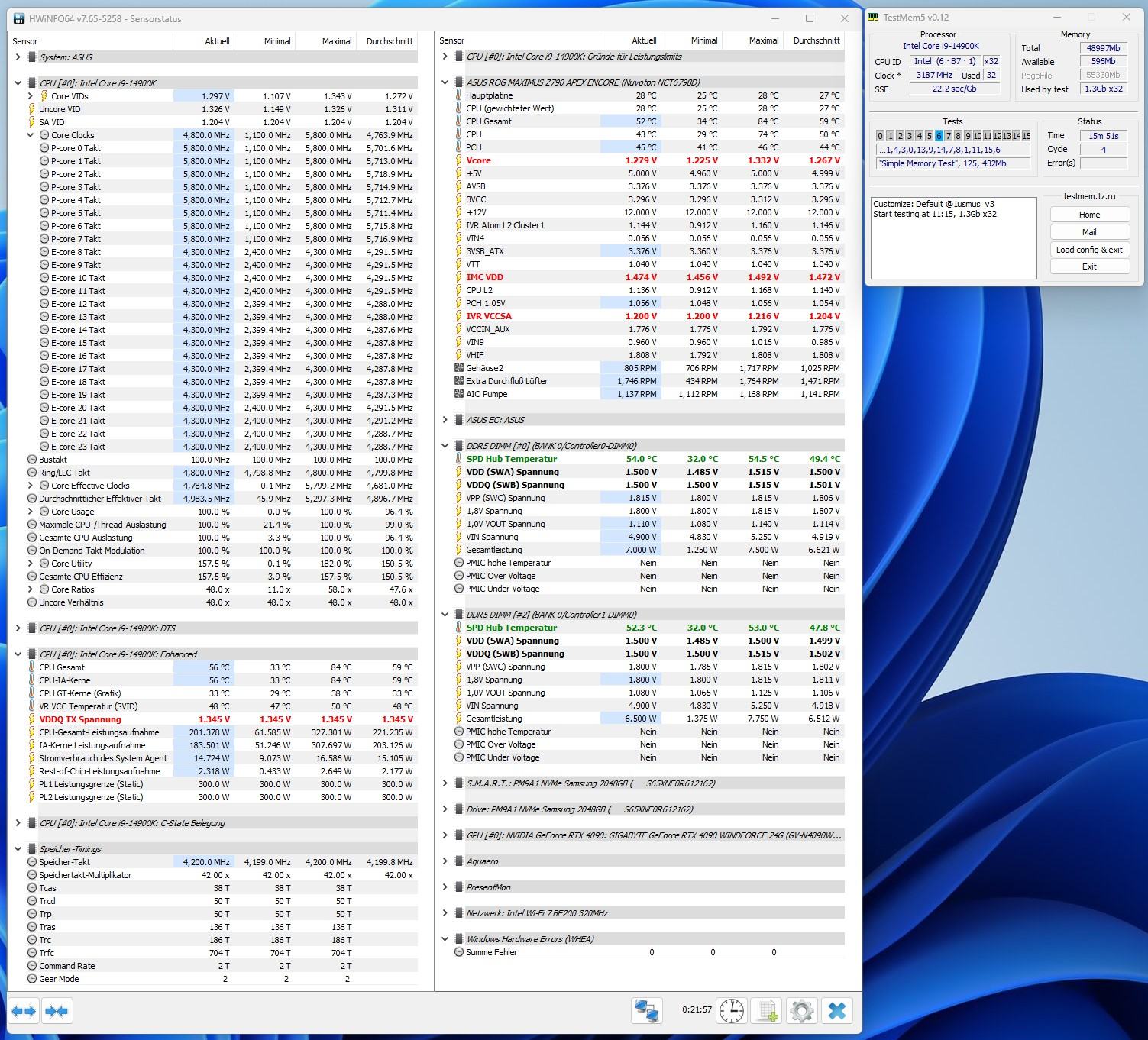1148x1040 pixels.
Task: Expand the System: ASUS sensor group
Action: point(18,57)
